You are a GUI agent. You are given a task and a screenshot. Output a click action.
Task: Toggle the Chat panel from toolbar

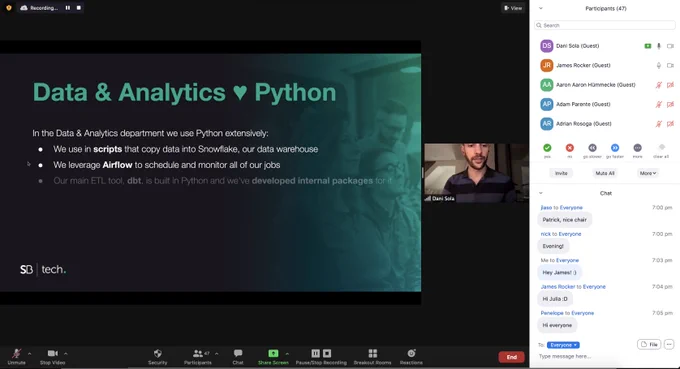(238, 353)
